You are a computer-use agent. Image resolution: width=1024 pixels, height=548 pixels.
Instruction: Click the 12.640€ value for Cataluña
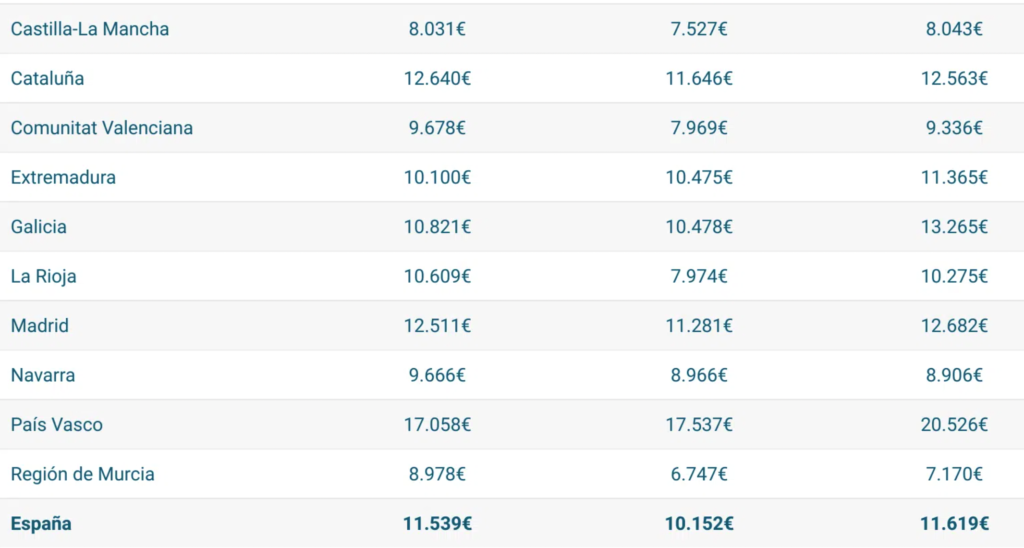pyautogui.click(x=437, y=78)
